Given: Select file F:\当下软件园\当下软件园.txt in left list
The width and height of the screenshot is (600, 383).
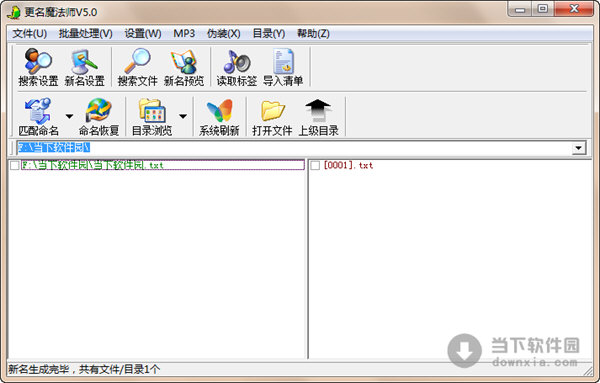Looking at the screenshot, I should (163, 165).
